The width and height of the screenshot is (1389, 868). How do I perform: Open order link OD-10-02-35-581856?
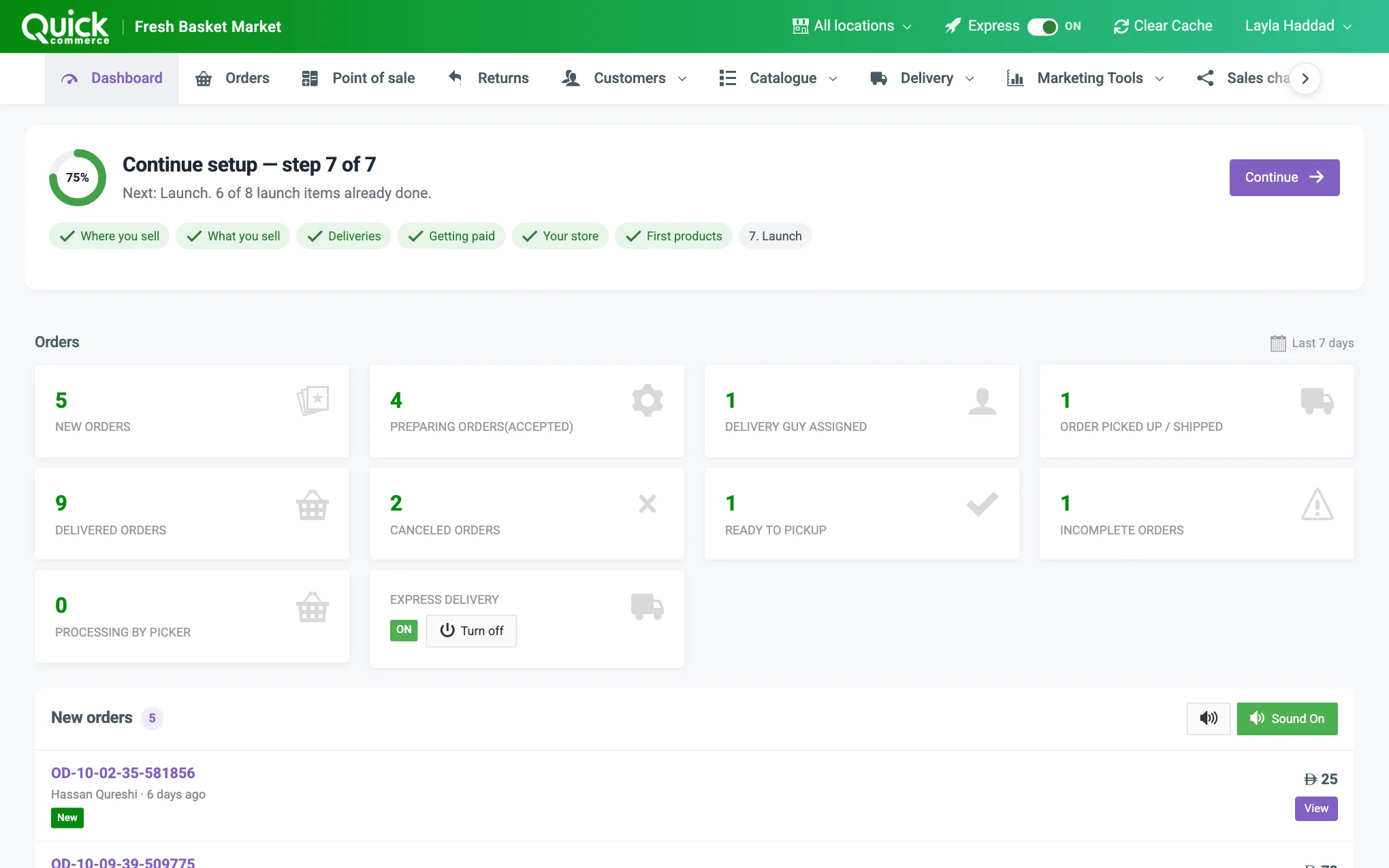[x=123, y=773]
